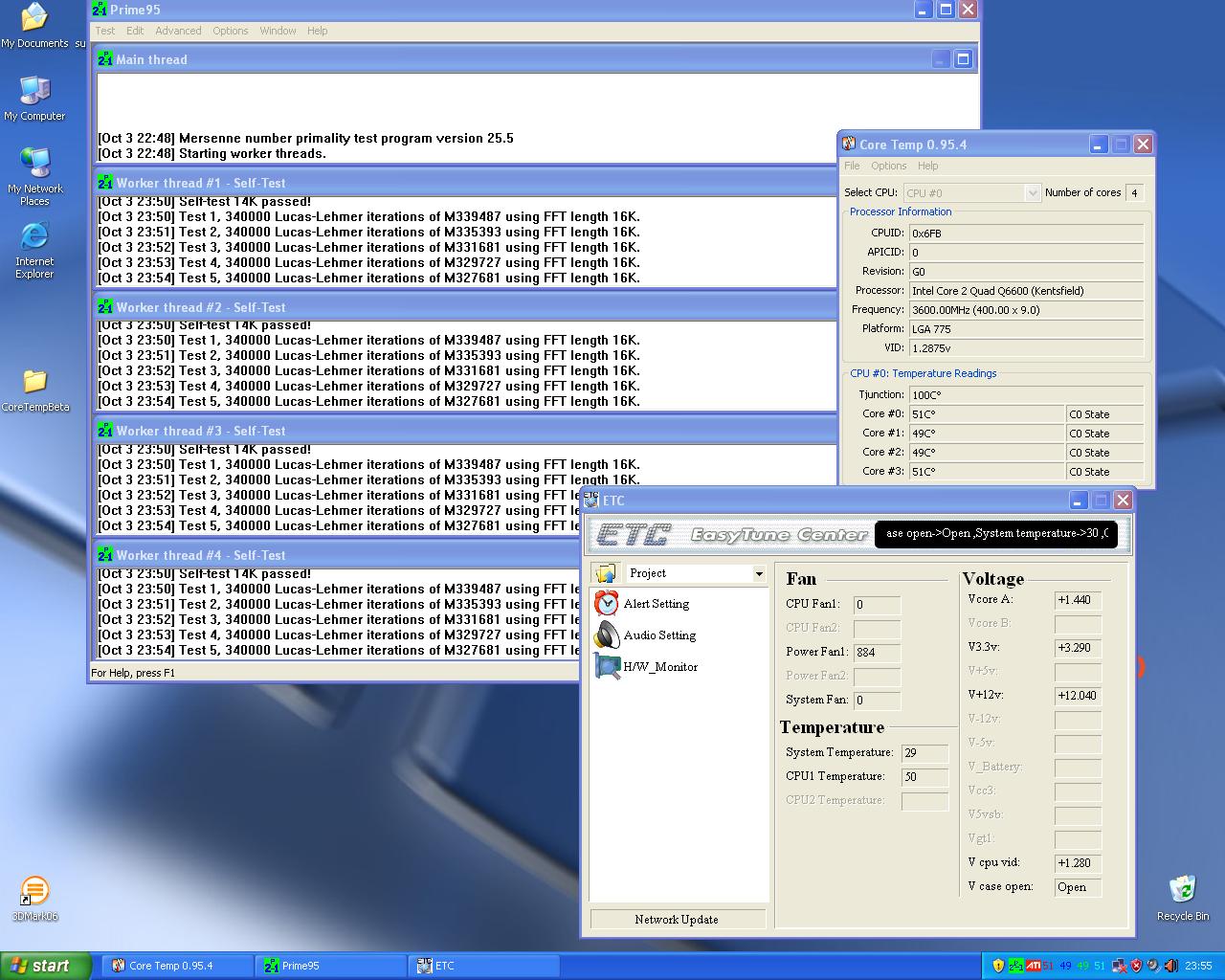The width and height of the screenshot is (1225, 980).
Task: Click the Worker thread #4 window icon
Action: pyautogui.click(x=105, y=555)
